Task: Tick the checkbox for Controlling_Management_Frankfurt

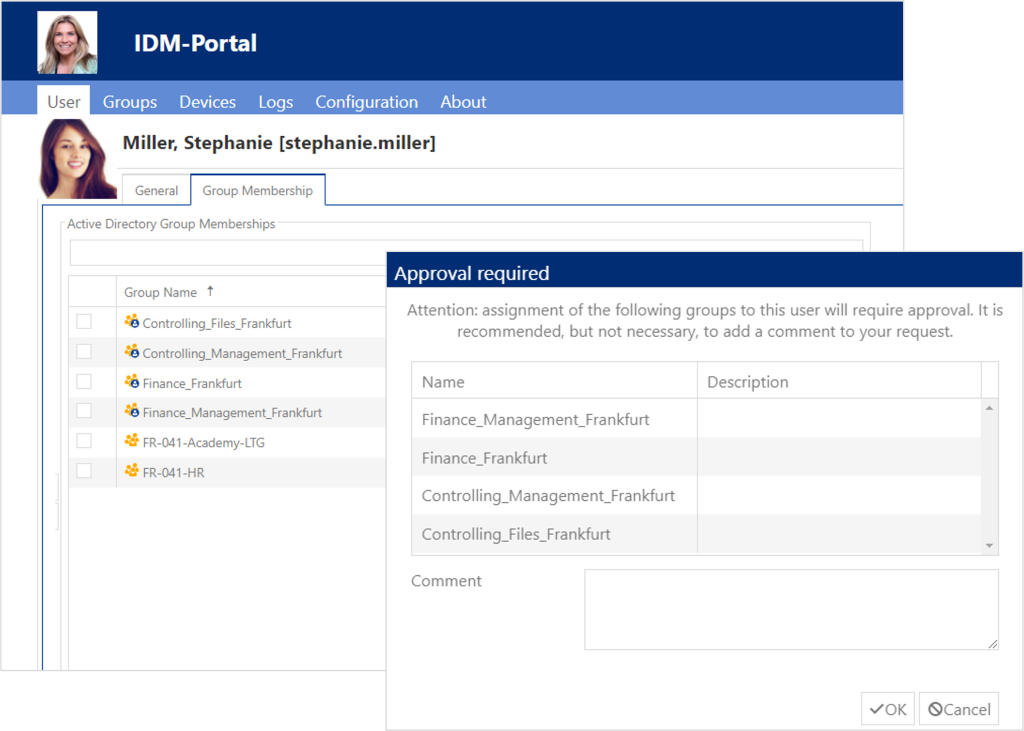Action: [84, 351]
